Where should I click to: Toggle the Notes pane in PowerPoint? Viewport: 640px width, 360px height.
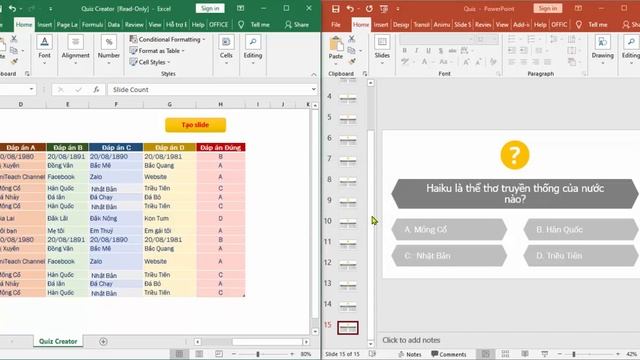pyautogui.click(x=410, y=354)
